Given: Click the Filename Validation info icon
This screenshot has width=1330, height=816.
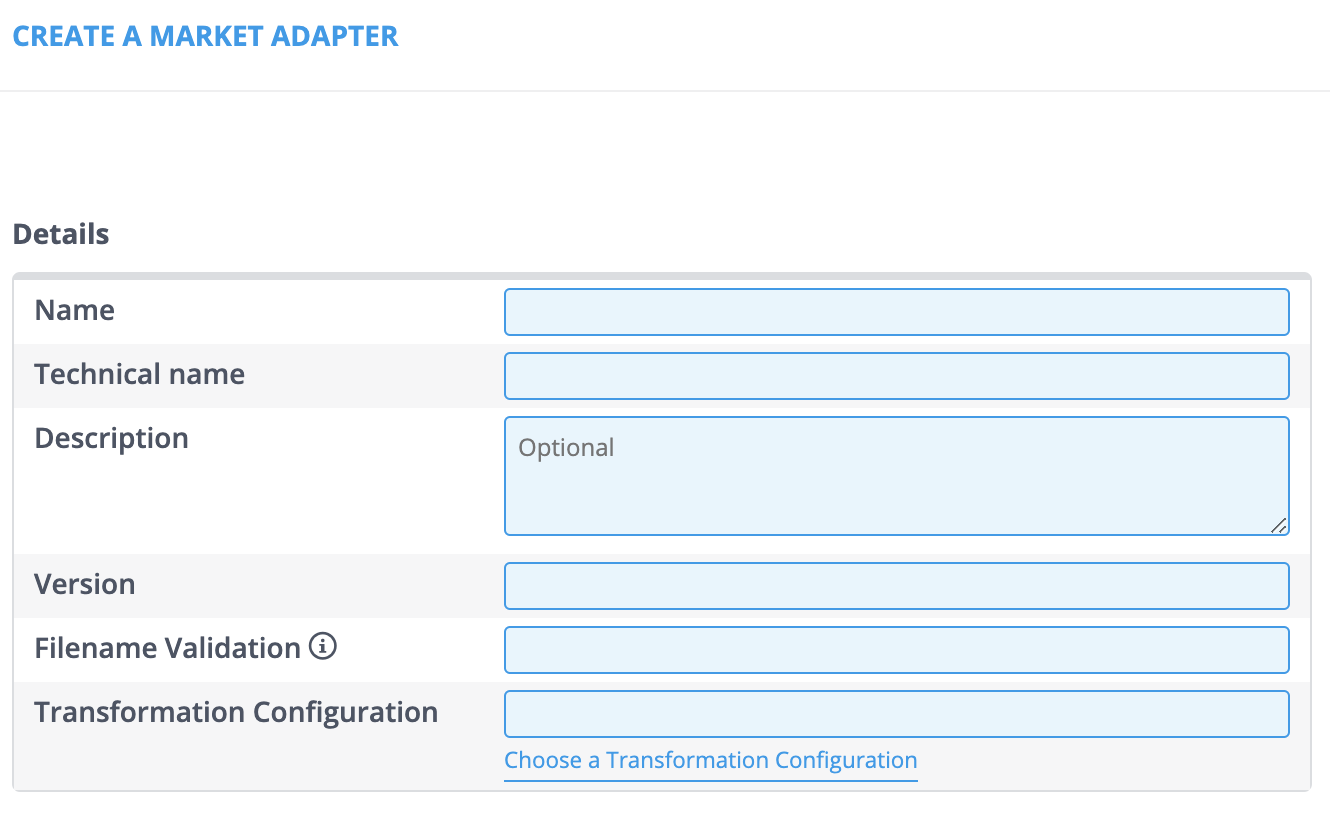Looking at the screenshot, I should point(323,648).
